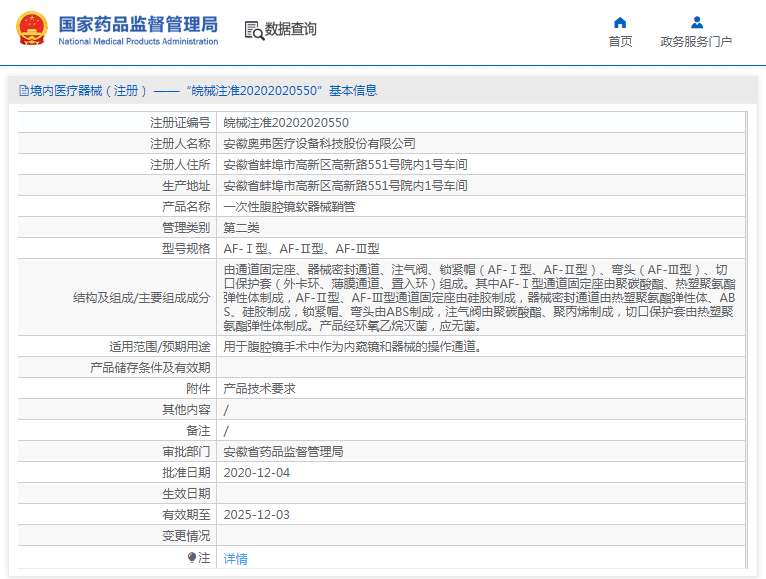Viewport: 766px width, 579px height.
Task: Click the 注册人名称 row label
Action: [180, 144]
